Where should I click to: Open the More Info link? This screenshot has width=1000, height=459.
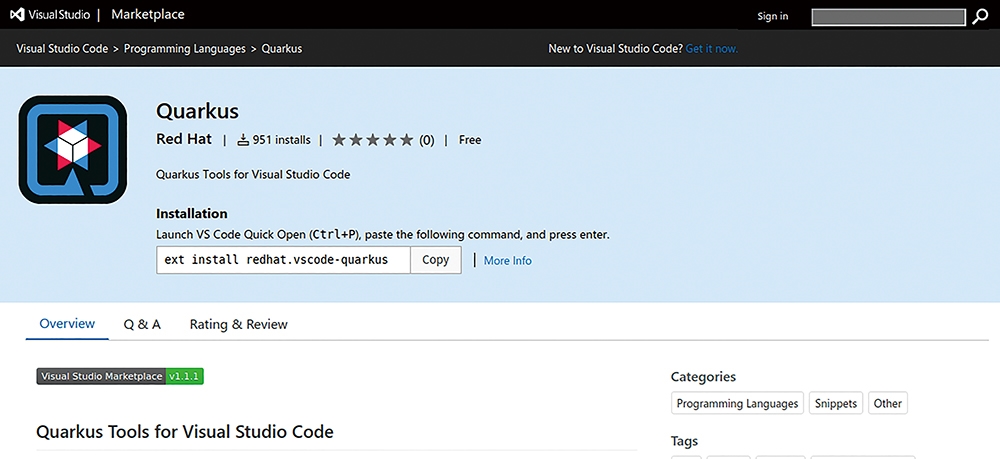[508, 261]
